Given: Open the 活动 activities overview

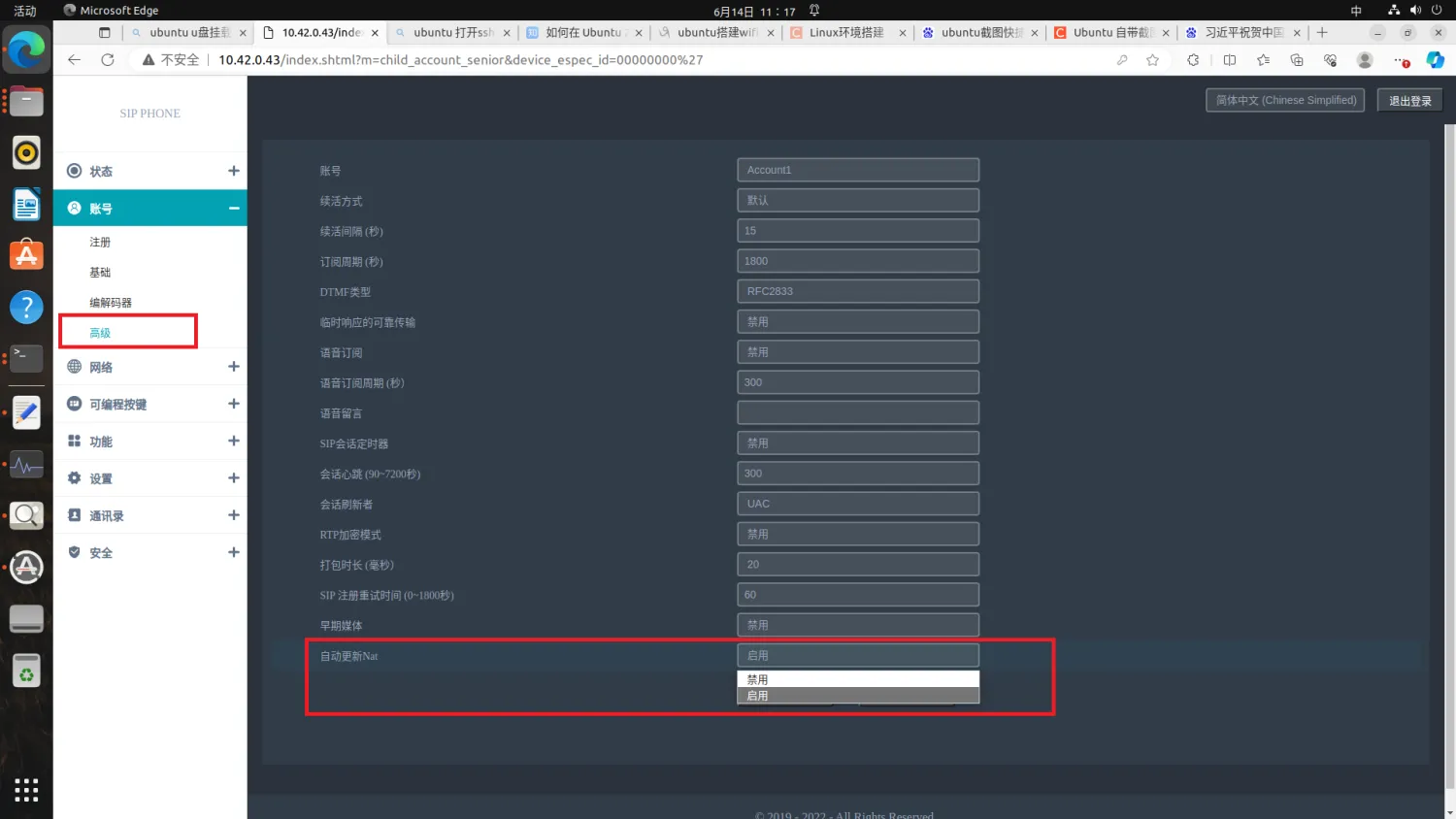Looking at the screenshot, I should 25,11.
